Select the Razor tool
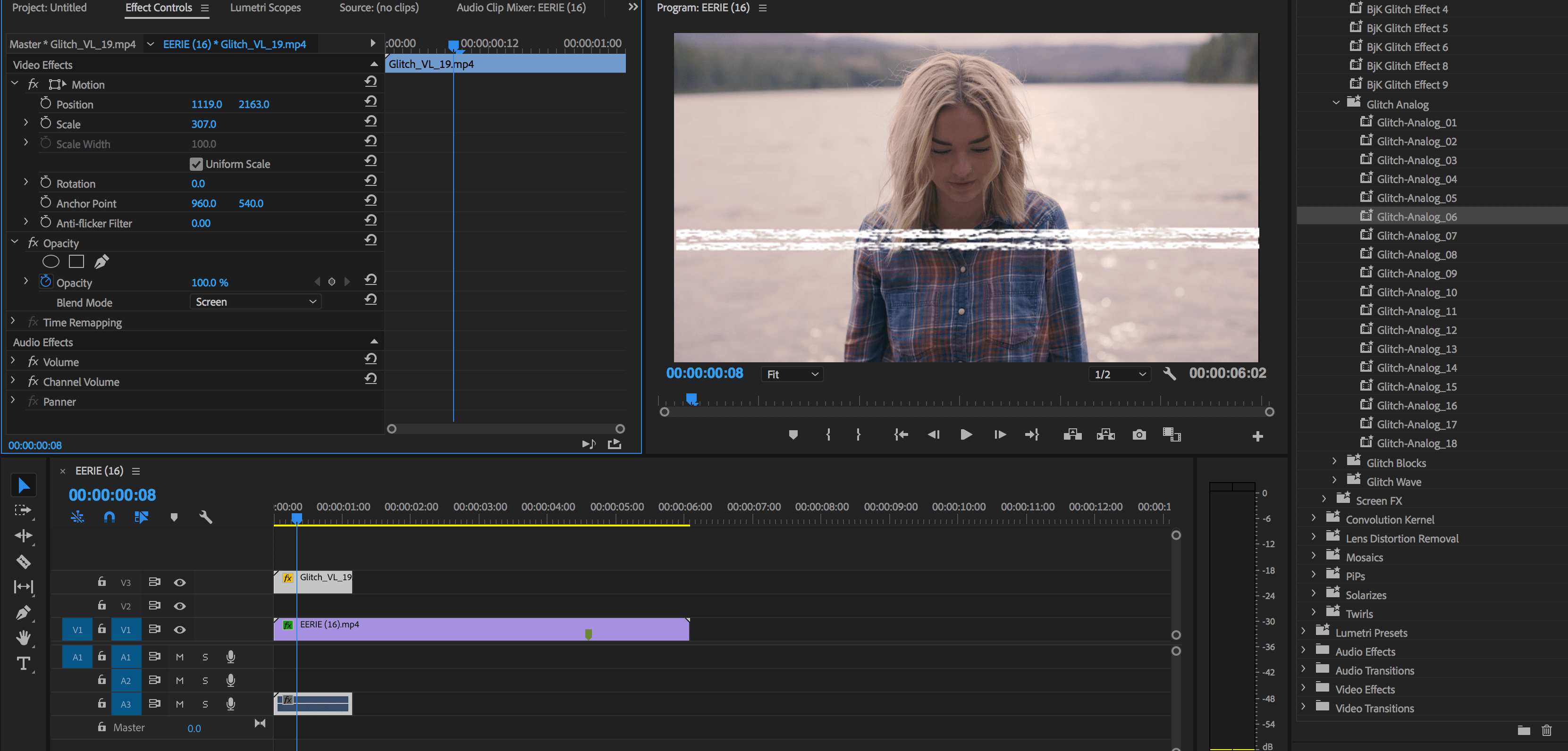The height and width of the screenshot is (751, 1568). [23, 561]
